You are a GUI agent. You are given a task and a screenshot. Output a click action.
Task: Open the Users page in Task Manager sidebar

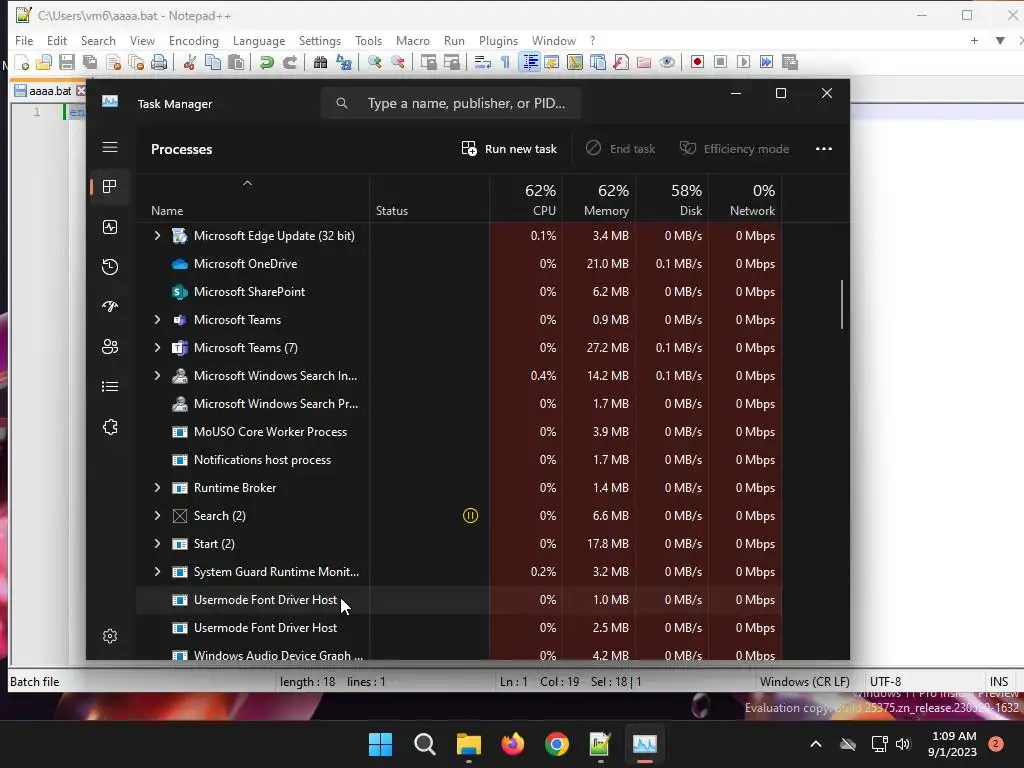[110, 347]
